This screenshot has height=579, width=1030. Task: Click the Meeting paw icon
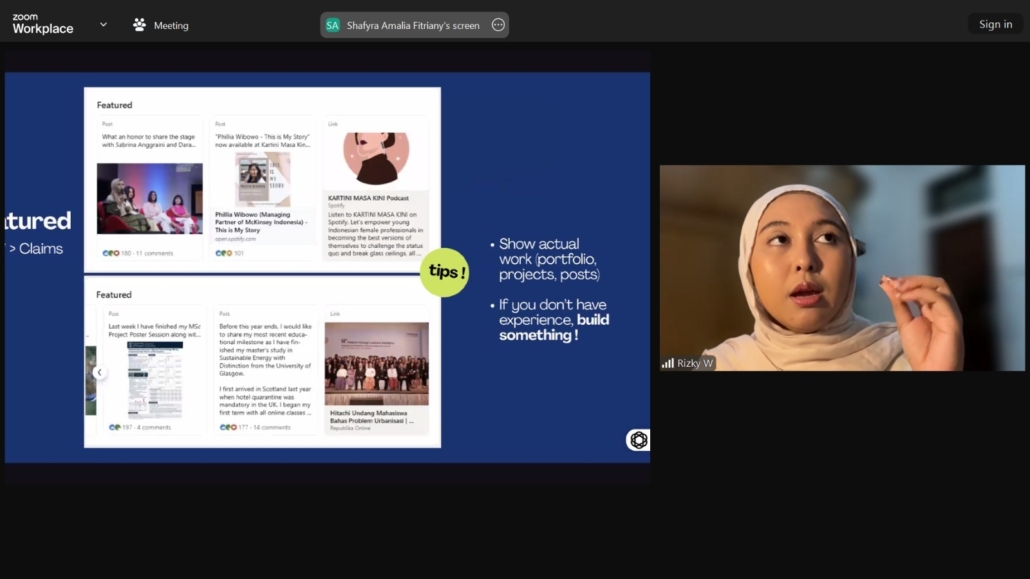(x=139, y=25)
